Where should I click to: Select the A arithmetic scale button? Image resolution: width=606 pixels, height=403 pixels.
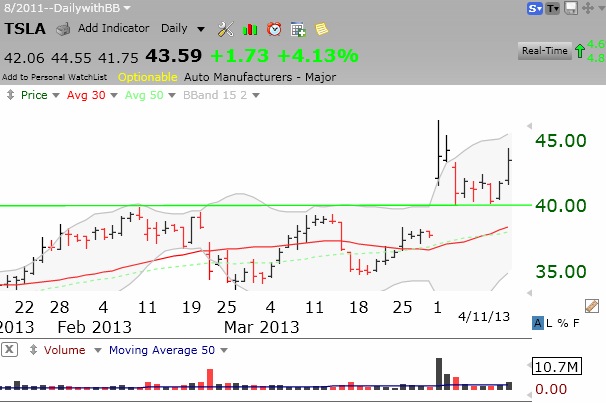538,323
